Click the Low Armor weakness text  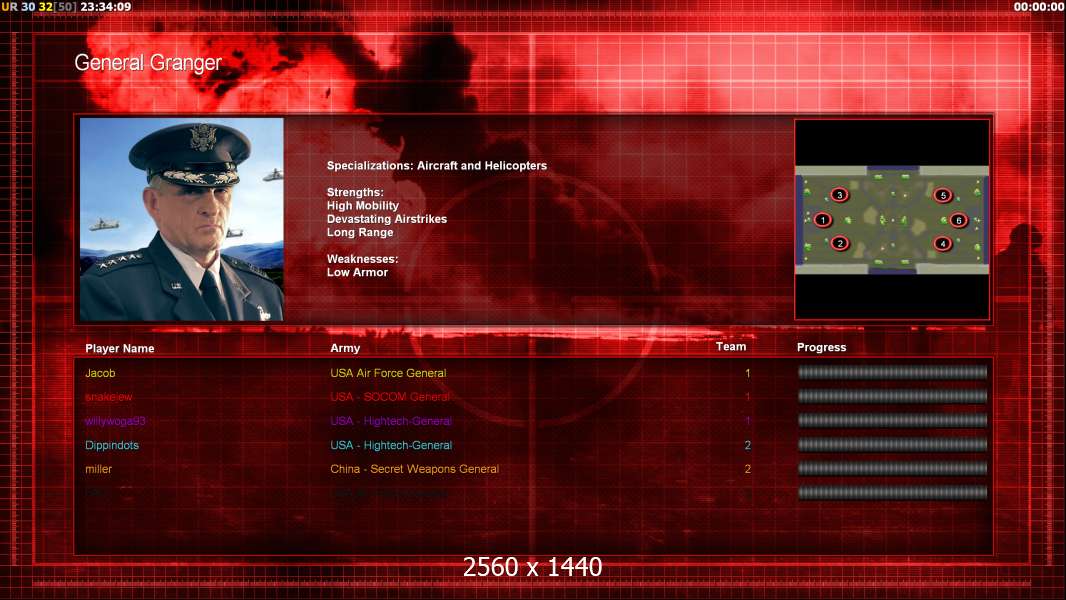357,272
